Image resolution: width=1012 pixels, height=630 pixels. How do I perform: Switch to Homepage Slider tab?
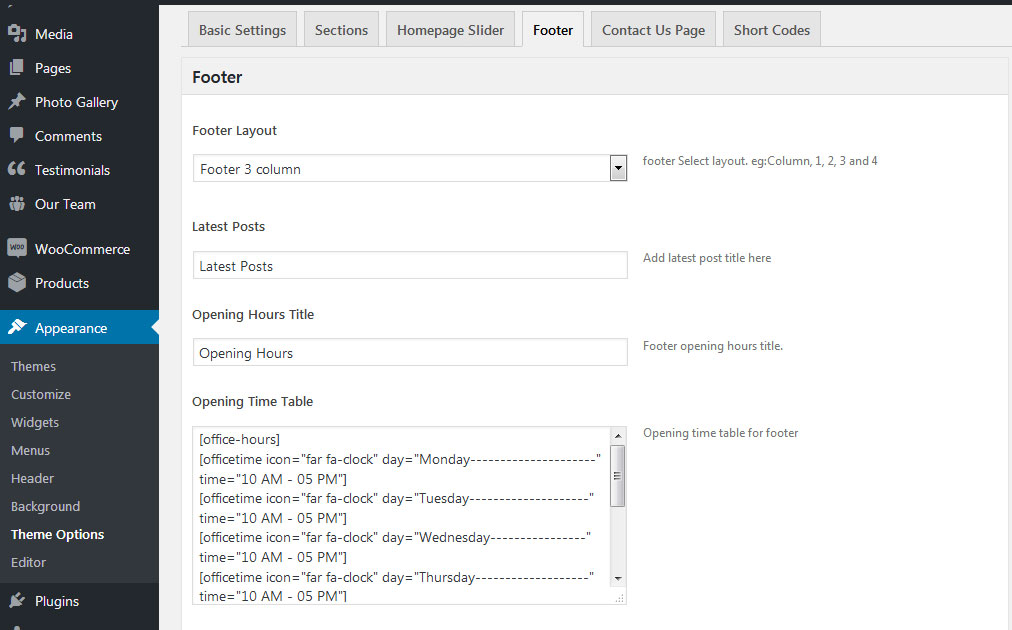(450, 30)
